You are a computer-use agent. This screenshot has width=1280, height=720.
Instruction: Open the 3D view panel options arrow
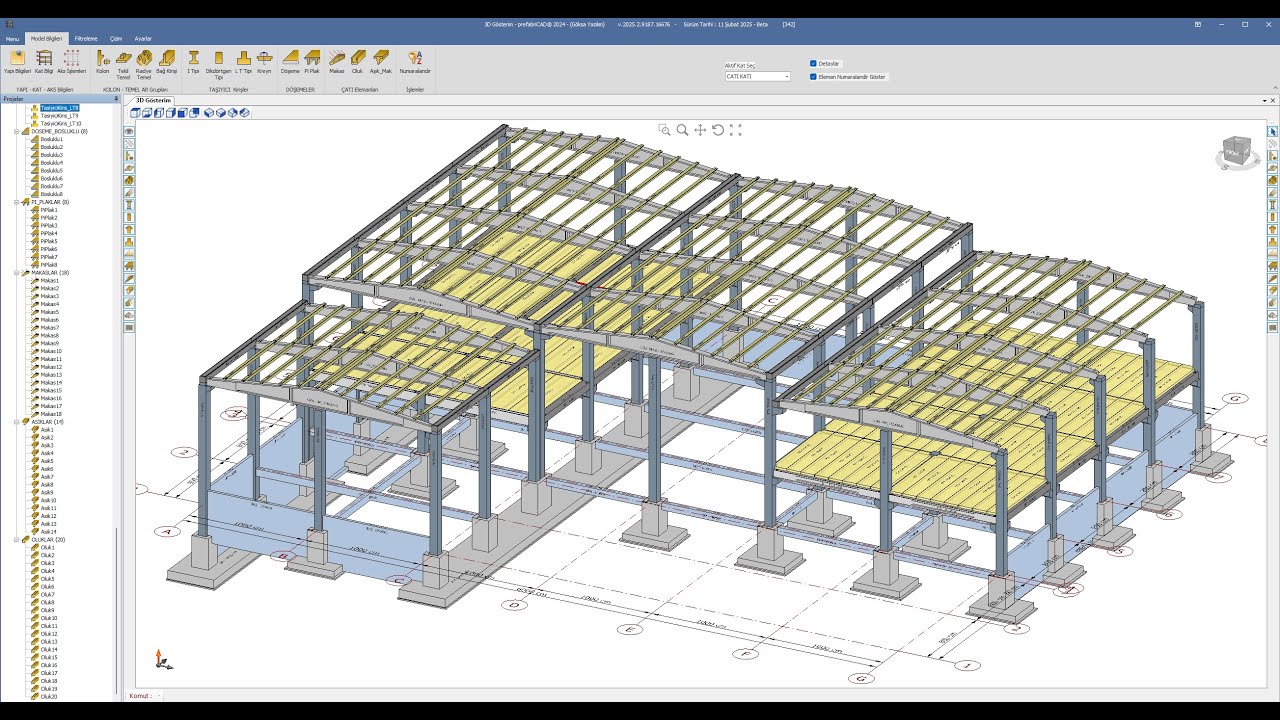pos(1263,100)
